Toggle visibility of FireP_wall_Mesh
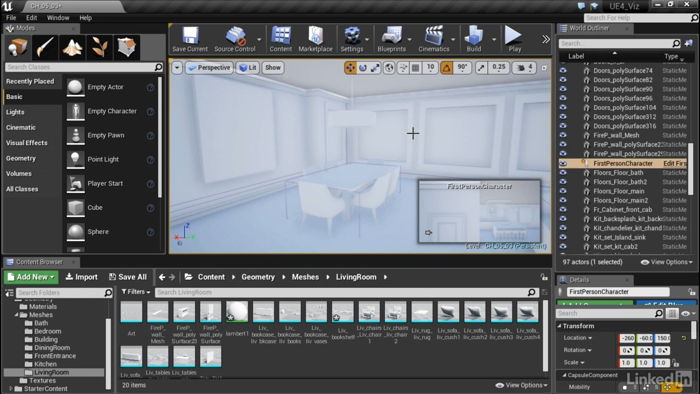 [563, 135]
